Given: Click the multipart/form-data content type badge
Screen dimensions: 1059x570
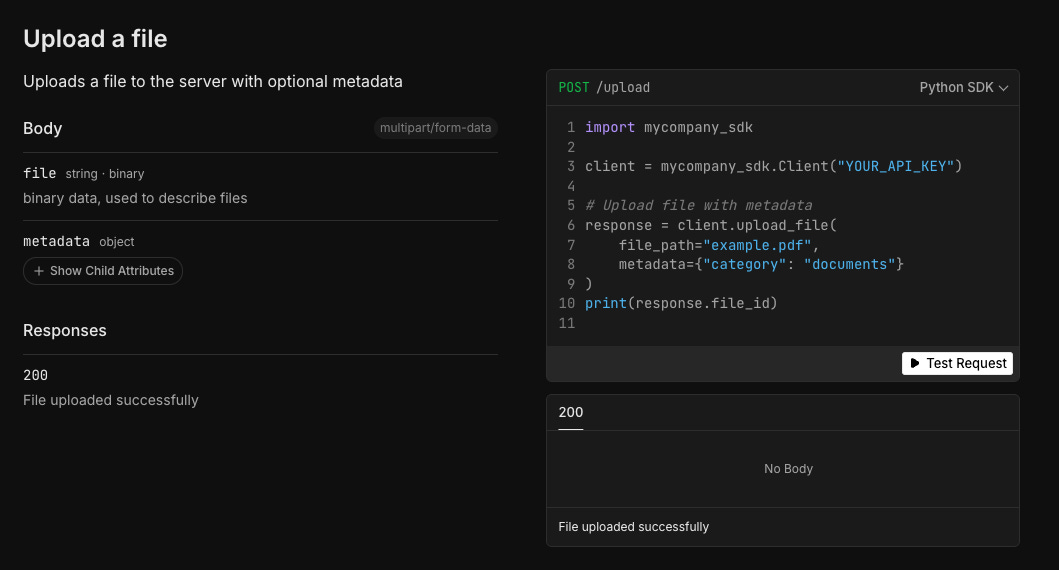Looking at the screenshot, I should pyautogui.click(x=436, y=128).
